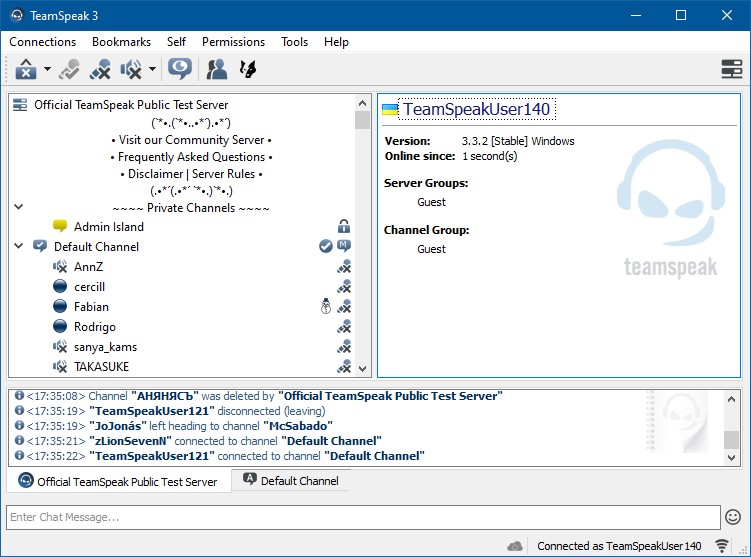Viewport: 751px width, 557px height.
Task: Click the Connect/Disconnect server toolbar icon
Action: tap(26, 69)
